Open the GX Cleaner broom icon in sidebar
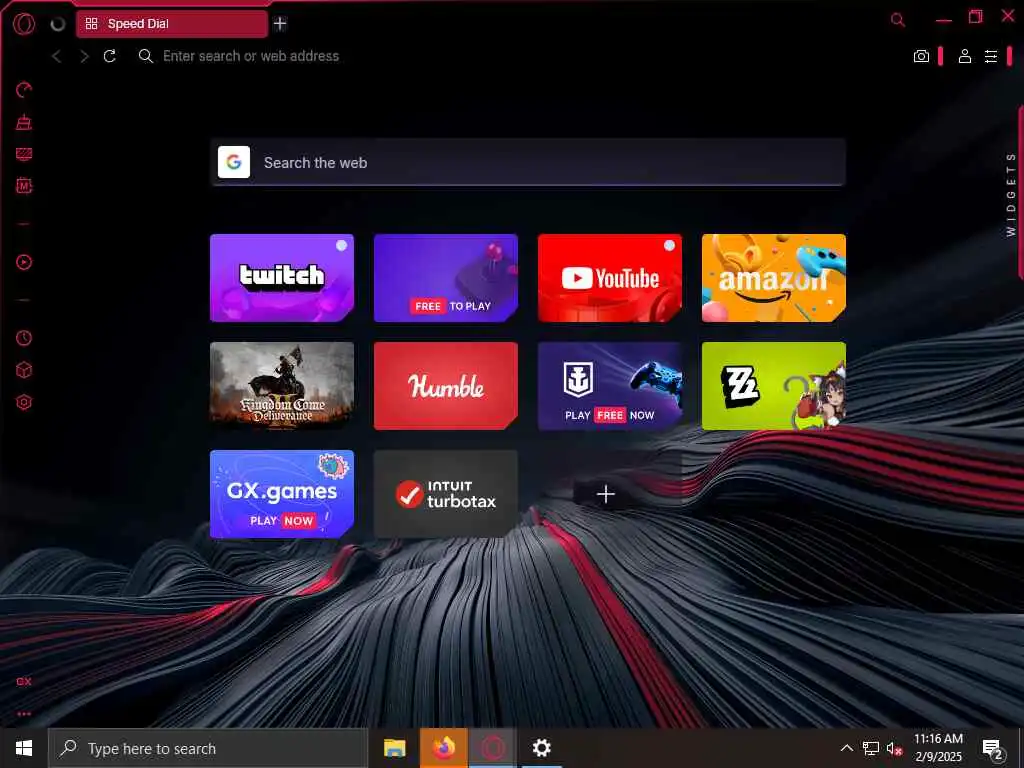The height and width of the screenshot is (768, 1024). point(24,121)
